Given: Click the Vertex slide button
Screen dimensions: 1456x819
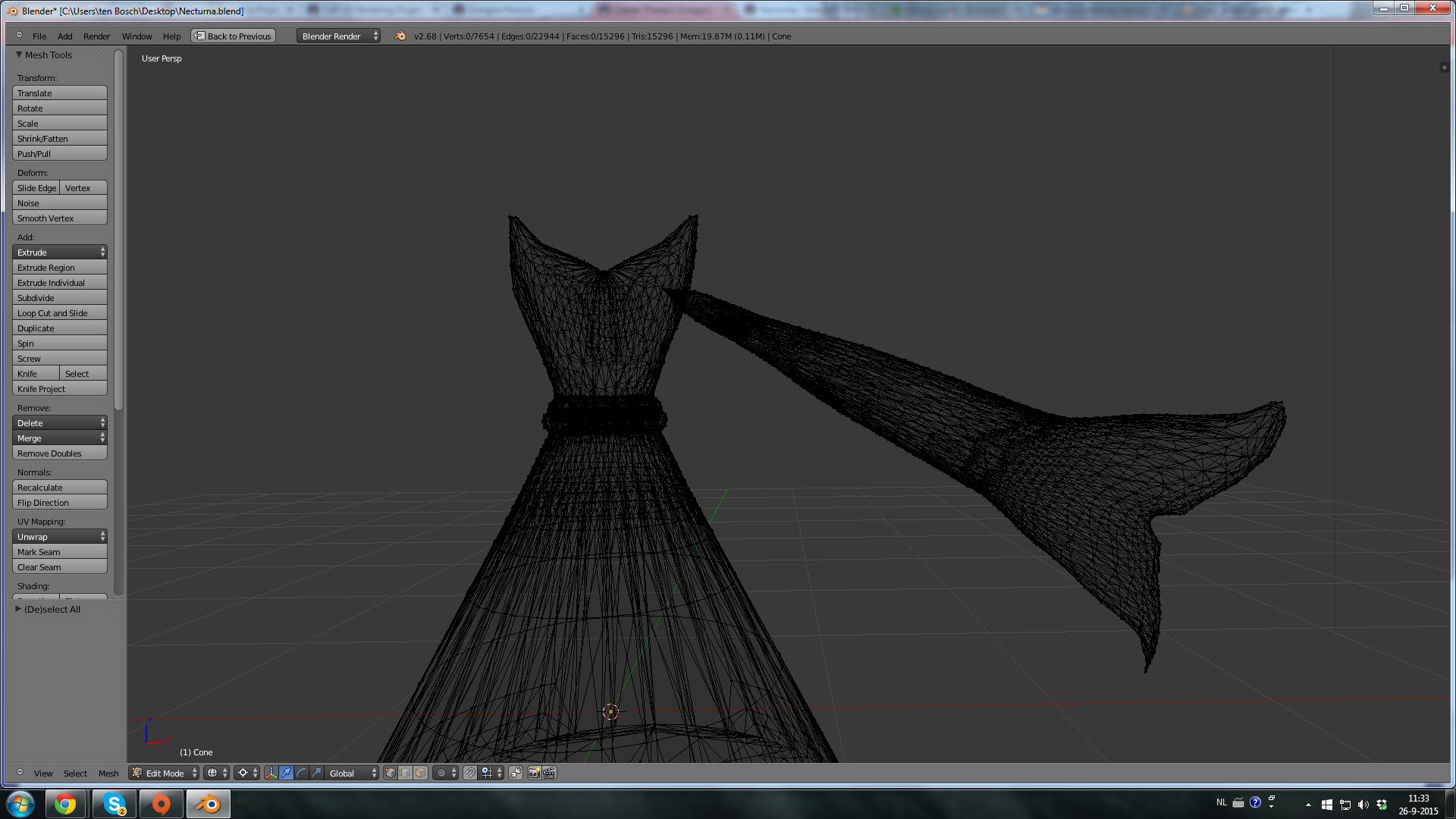Looking at the screenshot, I should coord(83,188).
